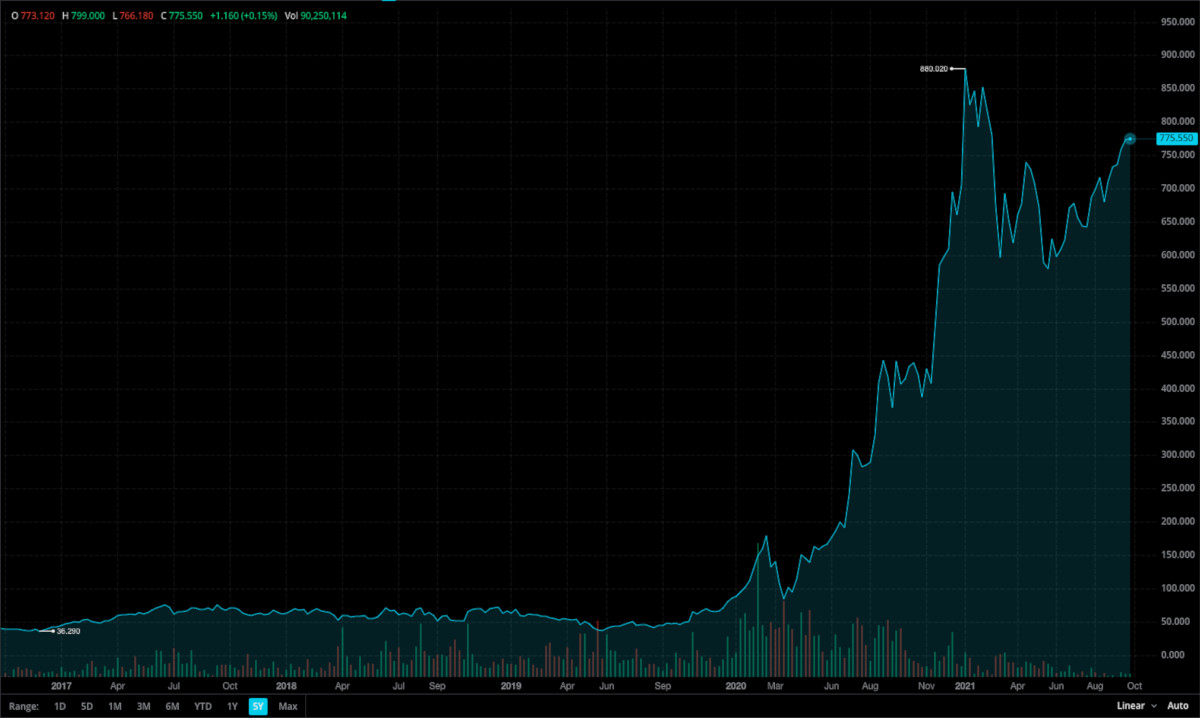Select the 1D range button
Screen dimensions: 1200x718
pos(60,707)
